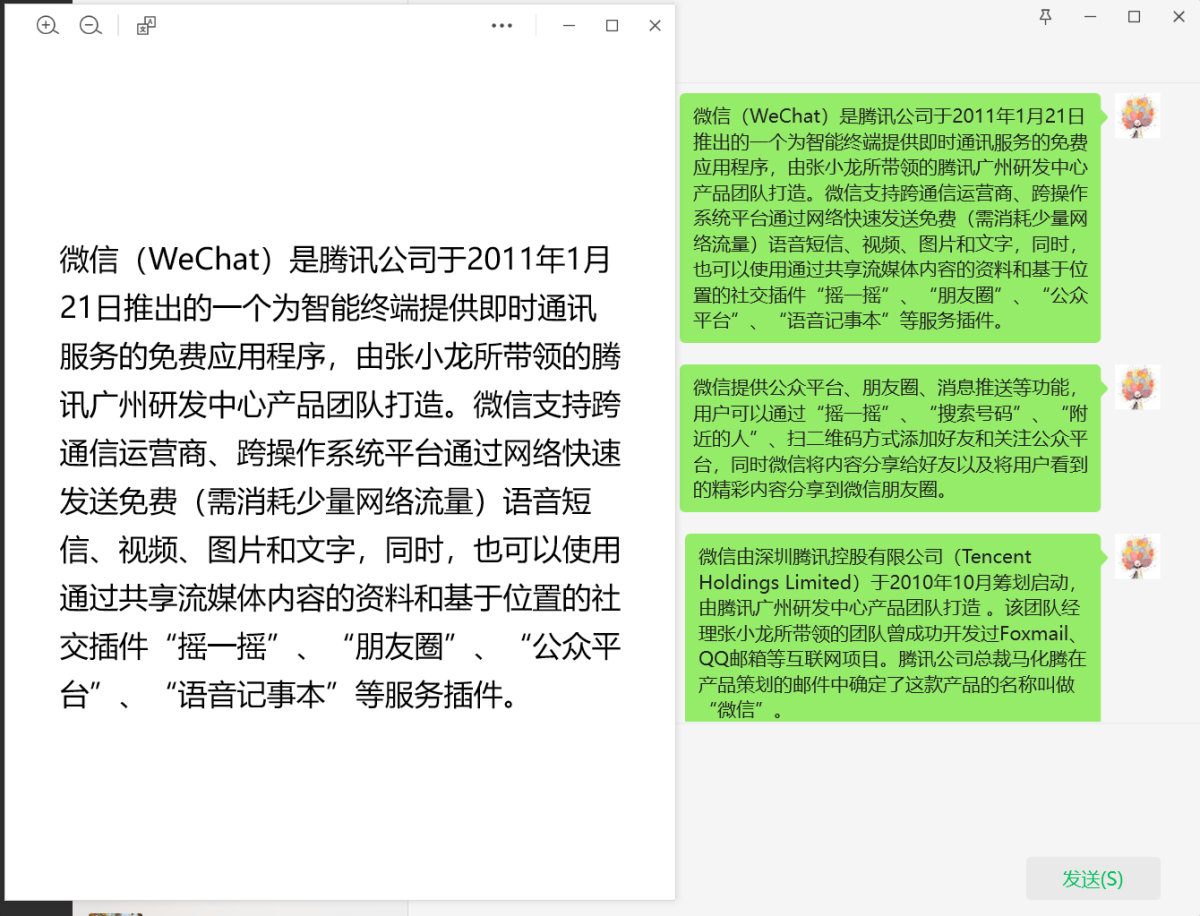1200x916 pixels.
Task: Maximize the WeChat chat window
Action: click(x=1133, y=17)
